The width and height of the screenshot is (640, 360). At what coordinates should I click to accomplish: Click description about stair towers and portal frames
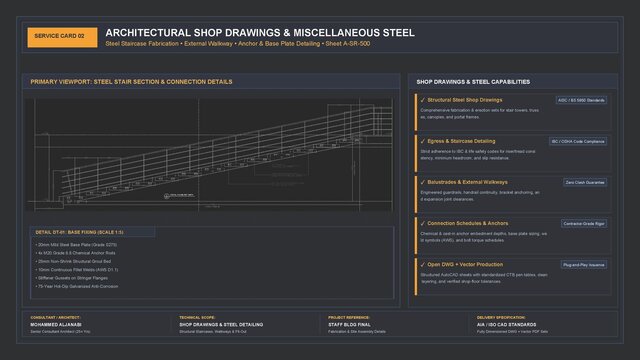click(480, 113)
